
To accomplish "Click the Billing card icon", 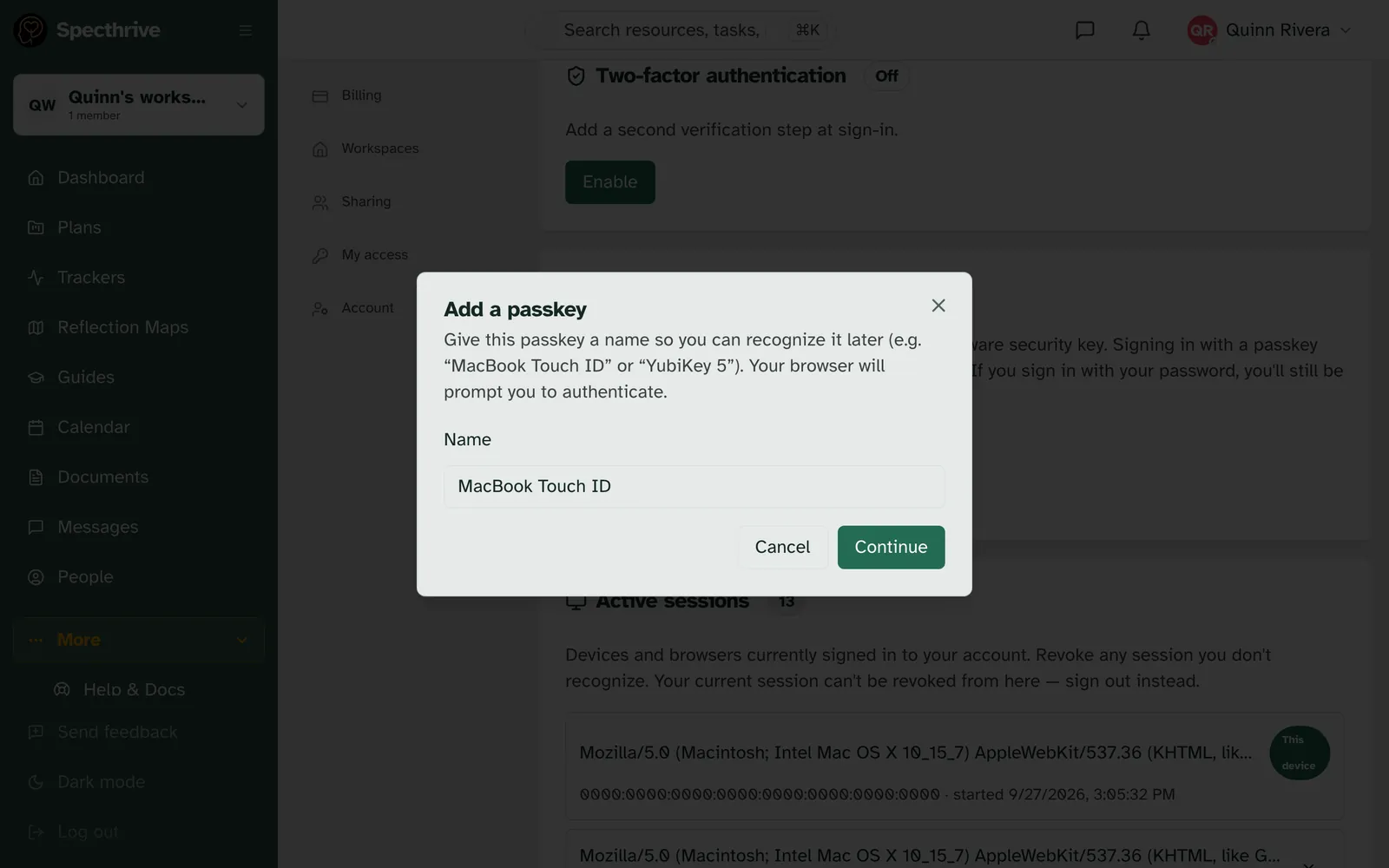I will click(320, 95).
